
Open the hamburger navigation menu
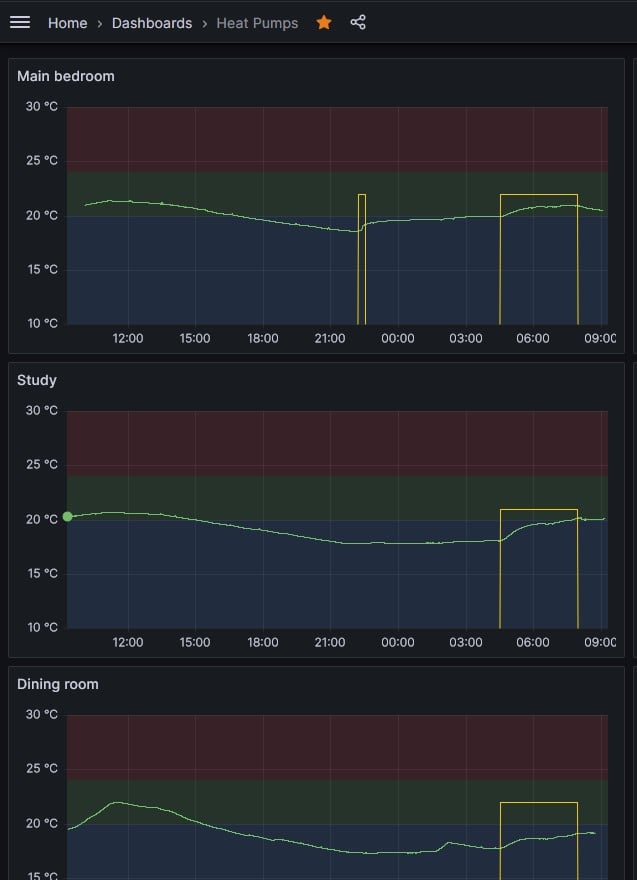point(20,22)
